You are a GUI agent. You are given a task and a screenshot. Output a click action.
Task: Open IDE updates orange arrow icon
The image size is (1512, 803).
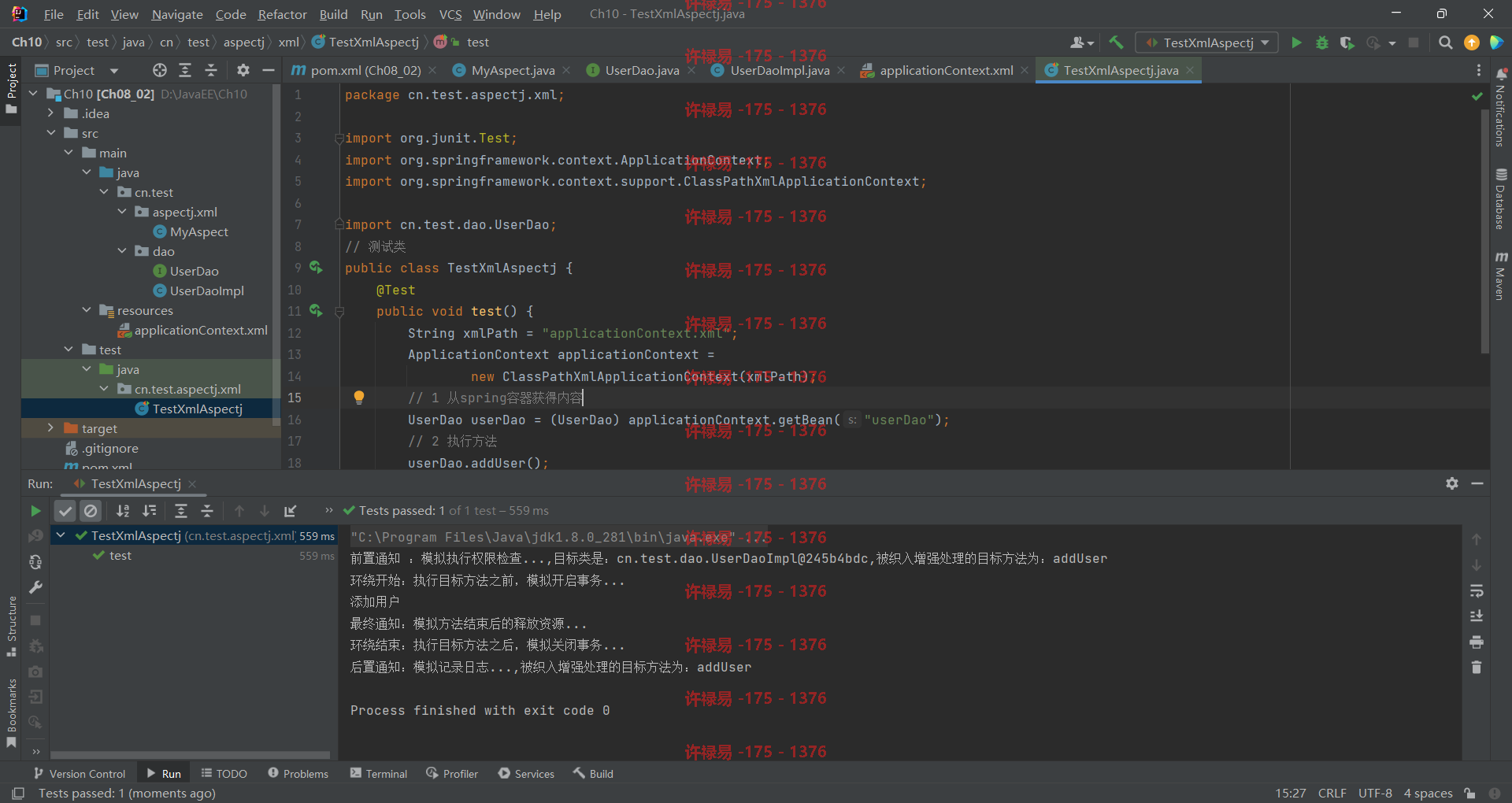(1471, 43)
